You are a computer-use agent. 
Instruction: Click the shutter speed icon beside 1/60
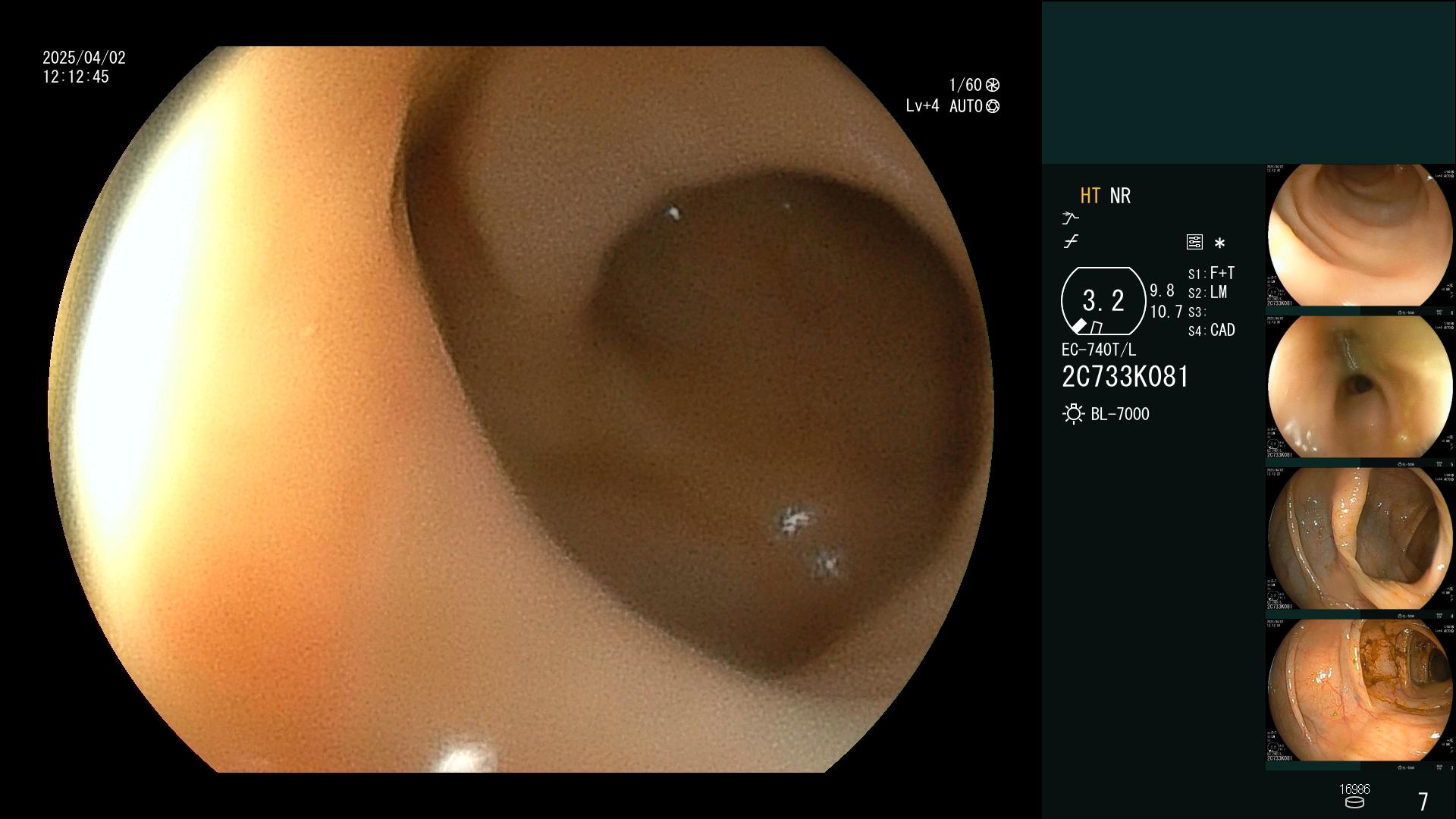tap(993, 85)
